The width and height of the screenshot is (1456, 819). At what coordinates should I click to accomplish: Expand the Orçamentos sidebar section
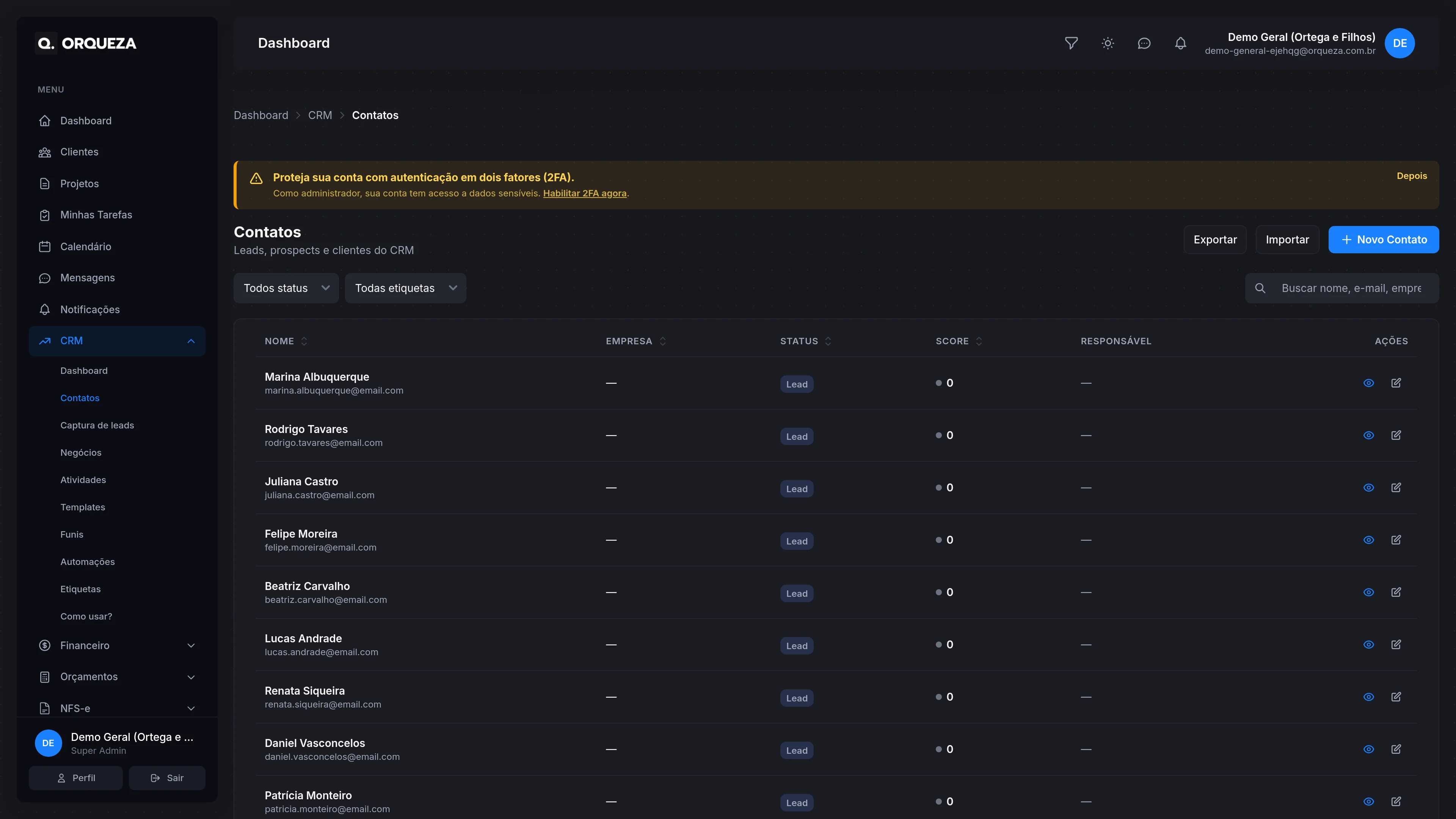pos(117,676)
